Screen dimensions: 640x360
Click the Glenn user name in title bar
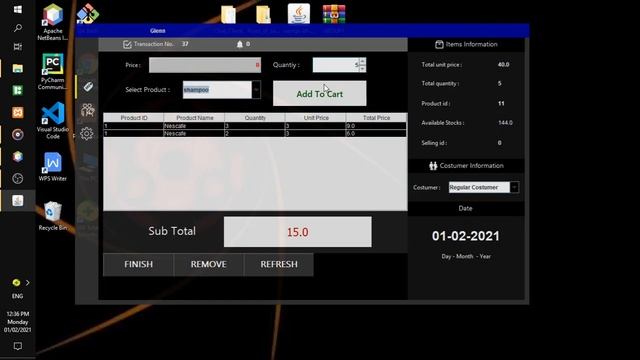[158, 31]
